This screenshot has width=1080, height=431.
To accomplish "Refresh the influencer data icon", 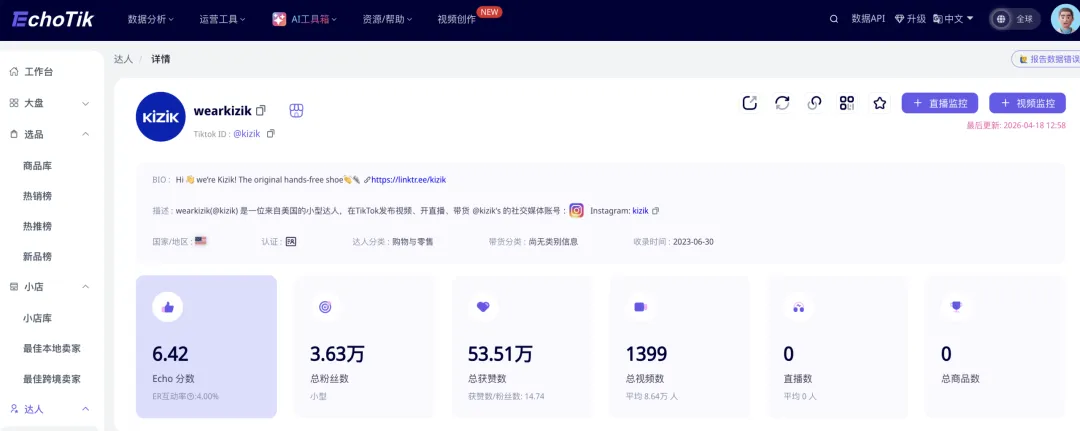I will (782, 103).
